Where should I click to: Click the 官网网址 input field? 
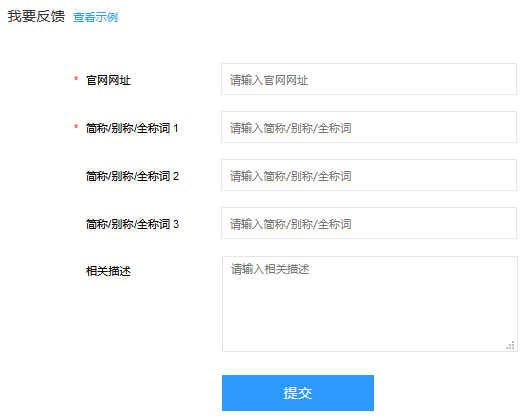(369, 79)
